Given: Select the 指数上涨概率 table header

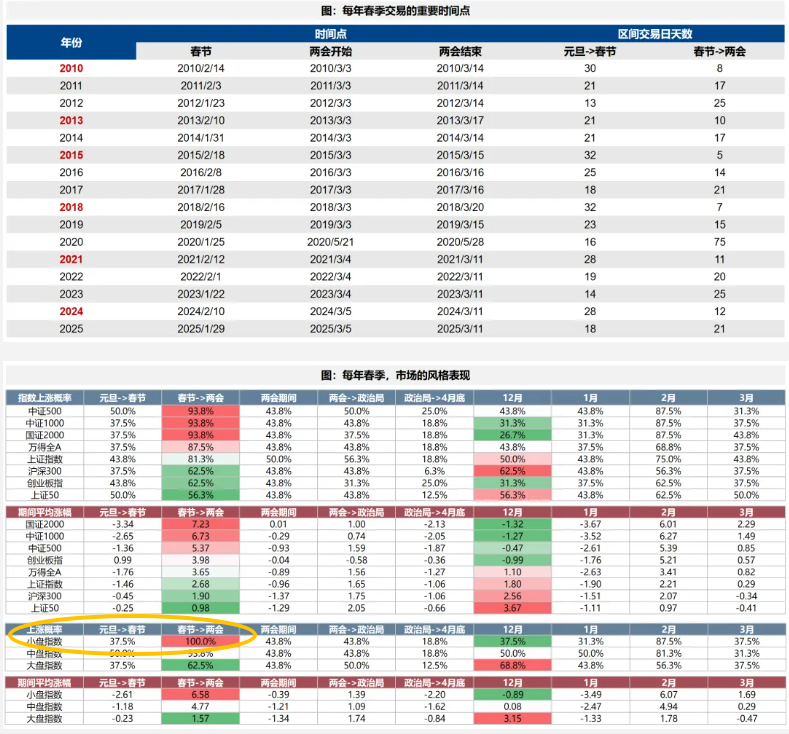Looking at the screenshot, I should [45, 398].
